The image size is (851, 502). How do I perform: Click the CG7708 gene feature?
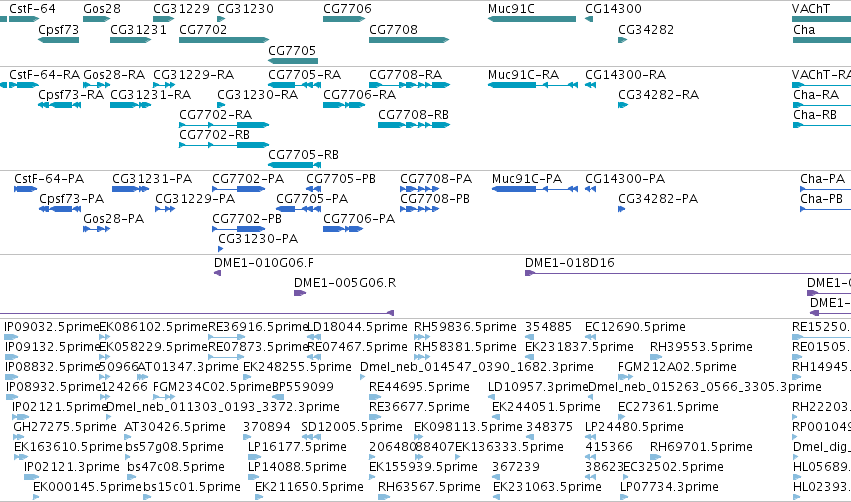click(409, 40)
